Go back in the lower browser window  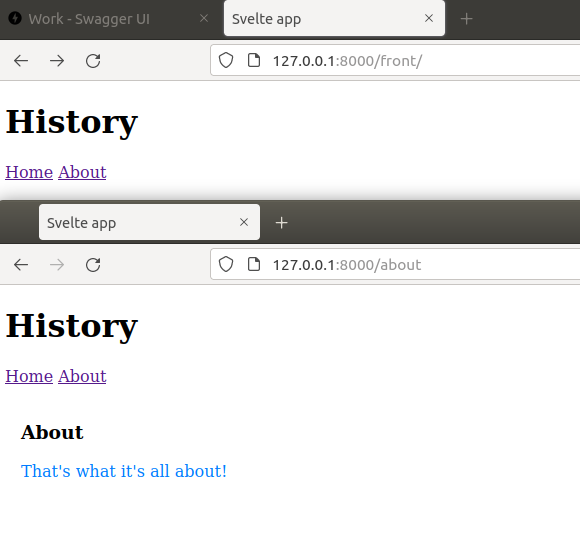(21, 265)
